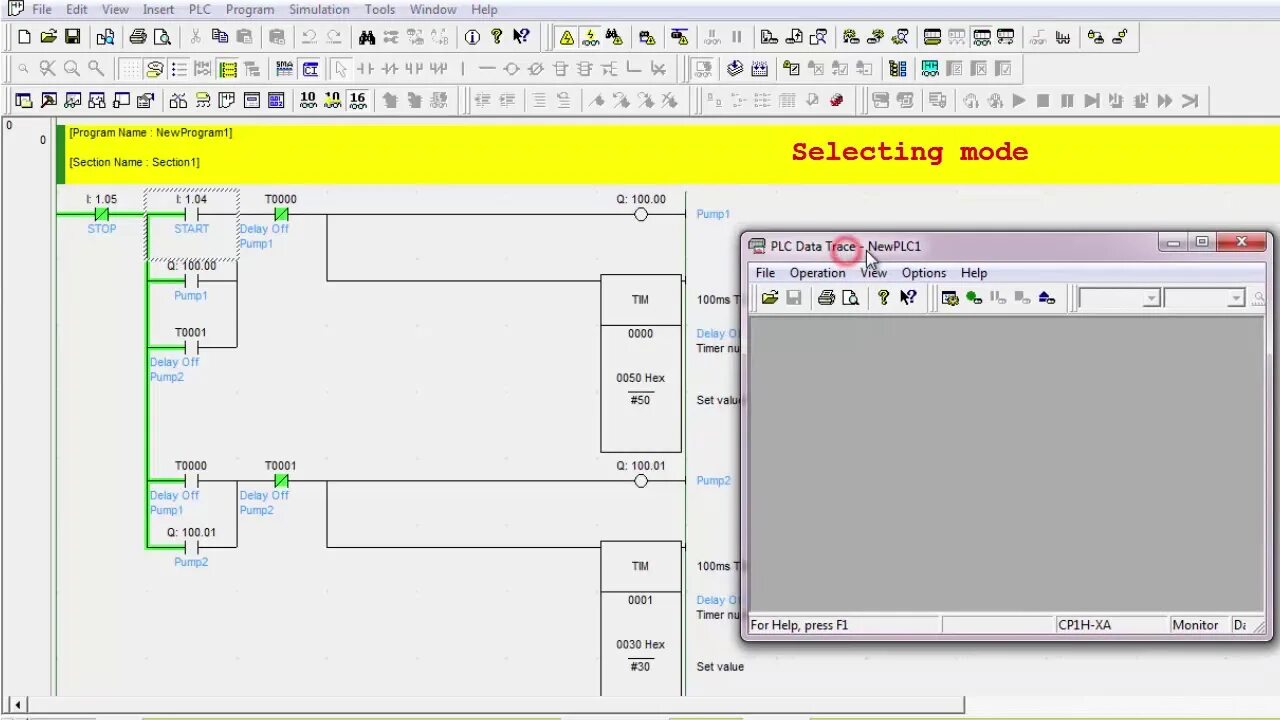The image size is (1280, 720).
Task: Select the START contact I: 1.04
Action: pyautogui.click(x=191, y=214)
